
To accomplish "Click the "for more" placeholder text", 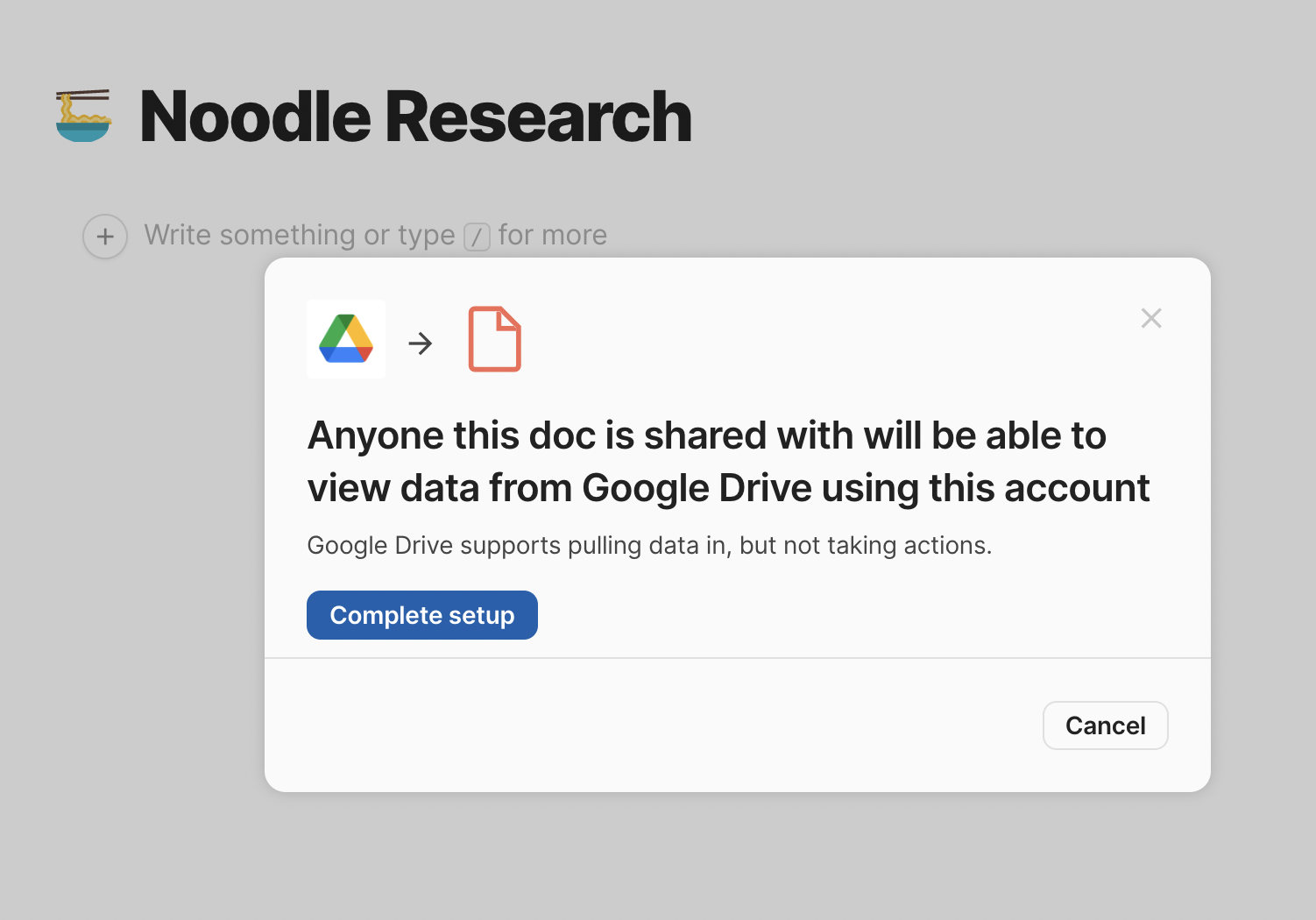I will pyautogui.click(x=553, y=235).
